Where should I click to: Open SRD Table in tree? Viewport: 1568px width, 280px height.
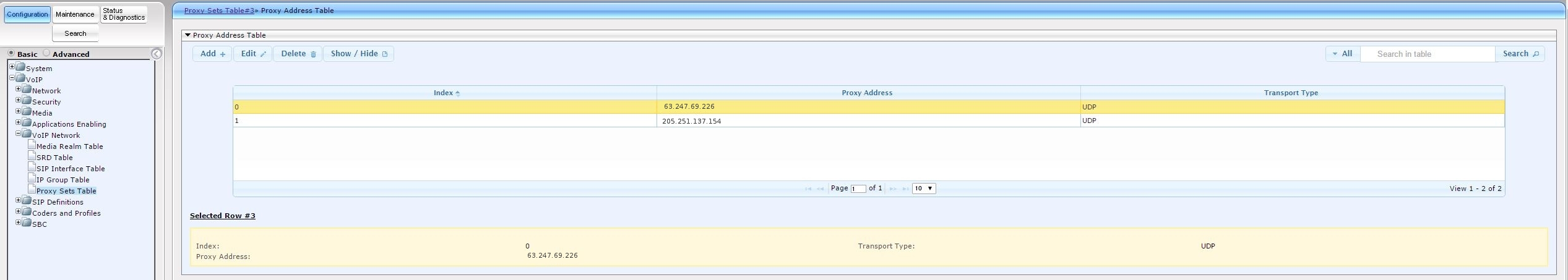coord(54,158)
